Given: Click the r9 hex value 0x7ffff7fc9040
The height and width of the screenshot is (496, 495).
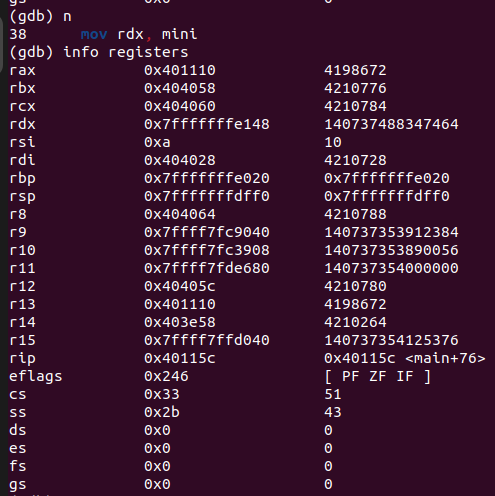Looking at the screenshot, I should pos(207,232).
